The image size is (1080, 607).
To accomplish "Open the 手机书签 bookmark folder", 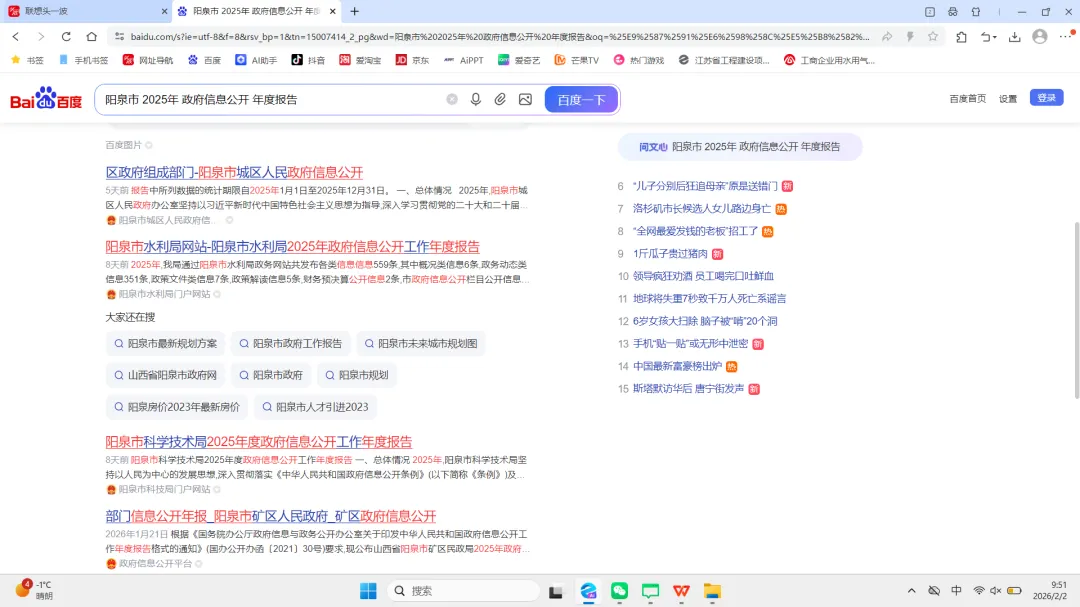I will click(x=83, y=60).
